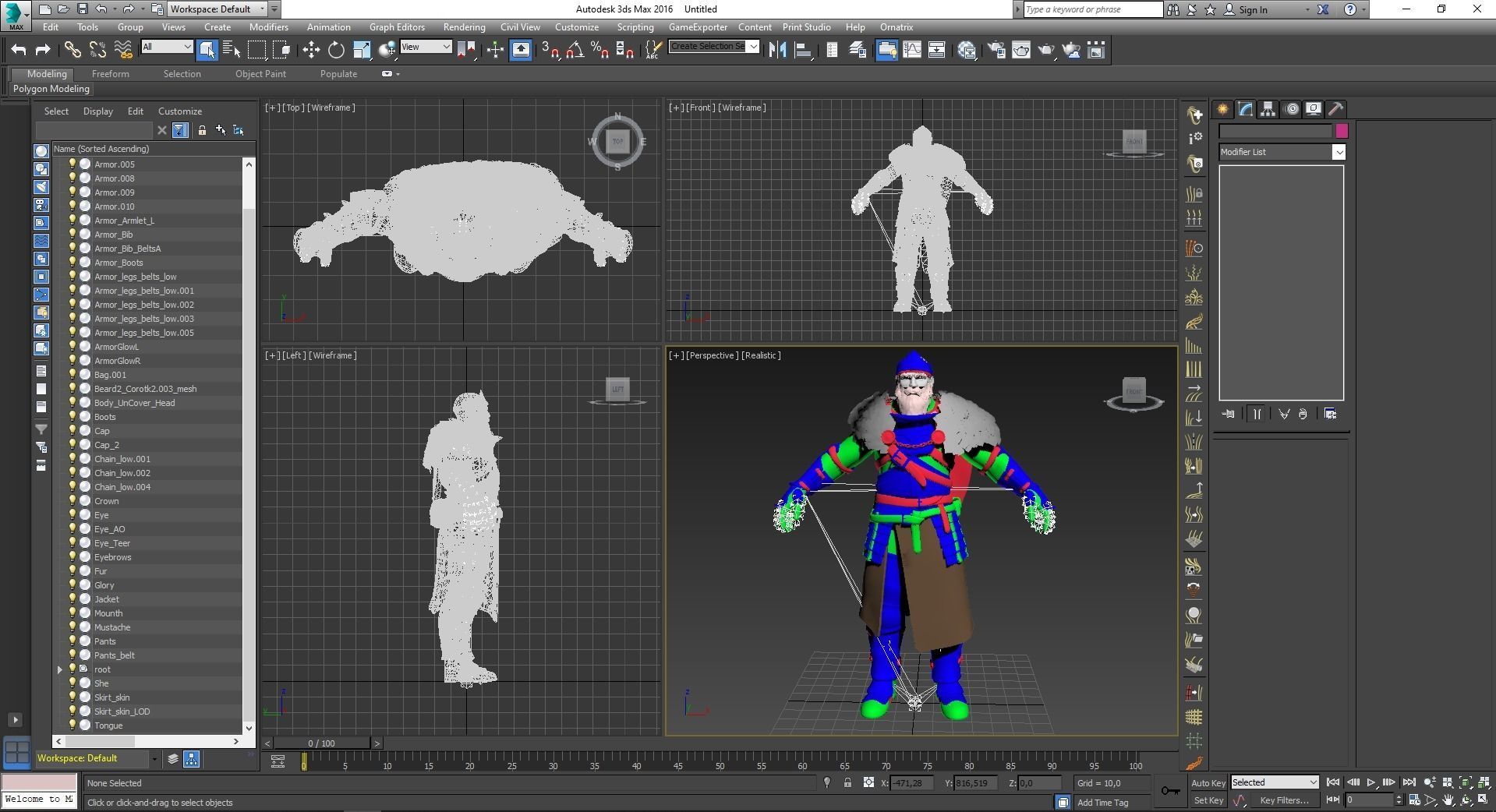Toggle visibility bulb of Beard2_Corotk2.003_mesh
The image size is (1496, 812).
coord(73,389)
